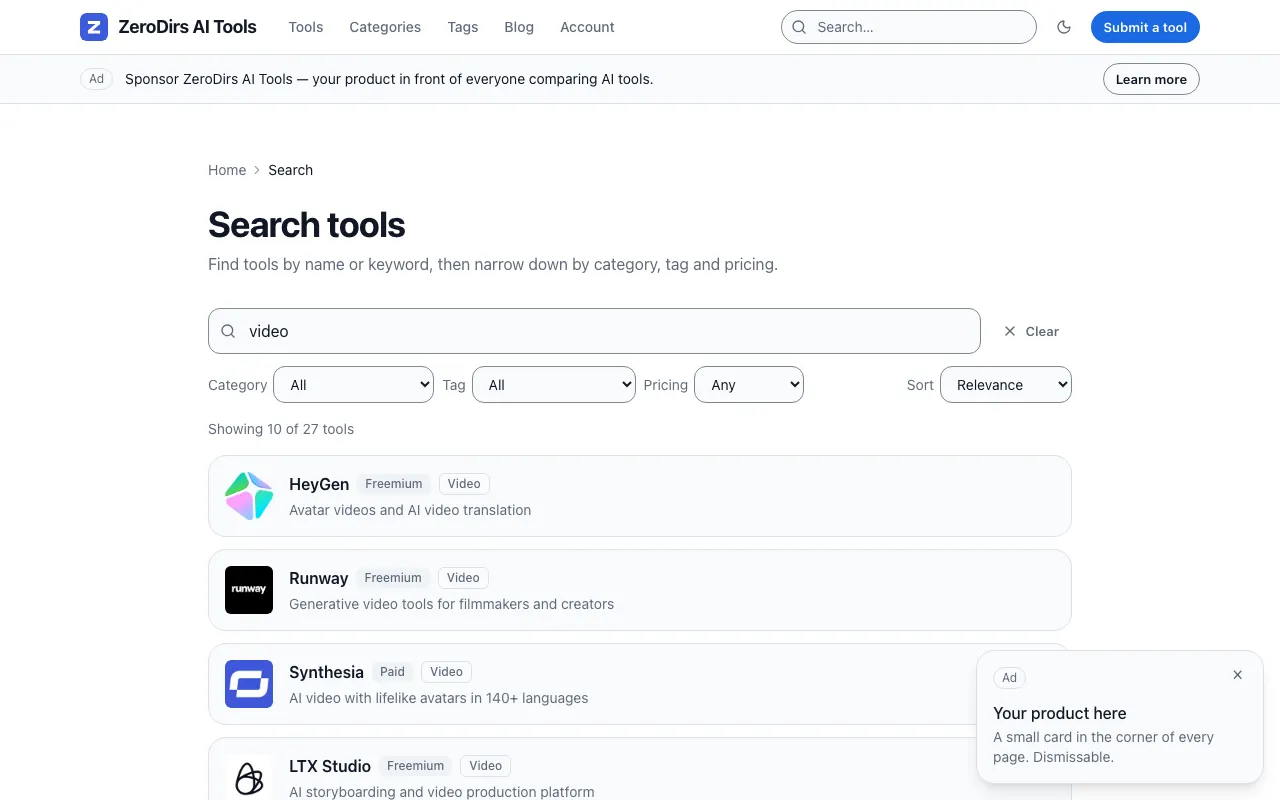
Task: Open the Runway logo thumbnail
Action: click(x=249, y=590)
